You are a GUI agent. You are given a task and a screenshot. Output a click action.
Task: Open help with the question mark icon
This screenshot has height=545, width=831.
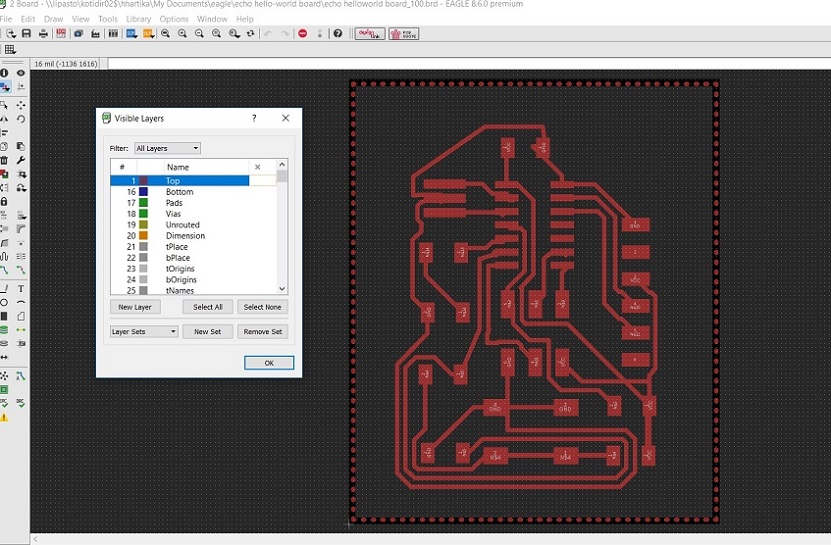point(338,34)
